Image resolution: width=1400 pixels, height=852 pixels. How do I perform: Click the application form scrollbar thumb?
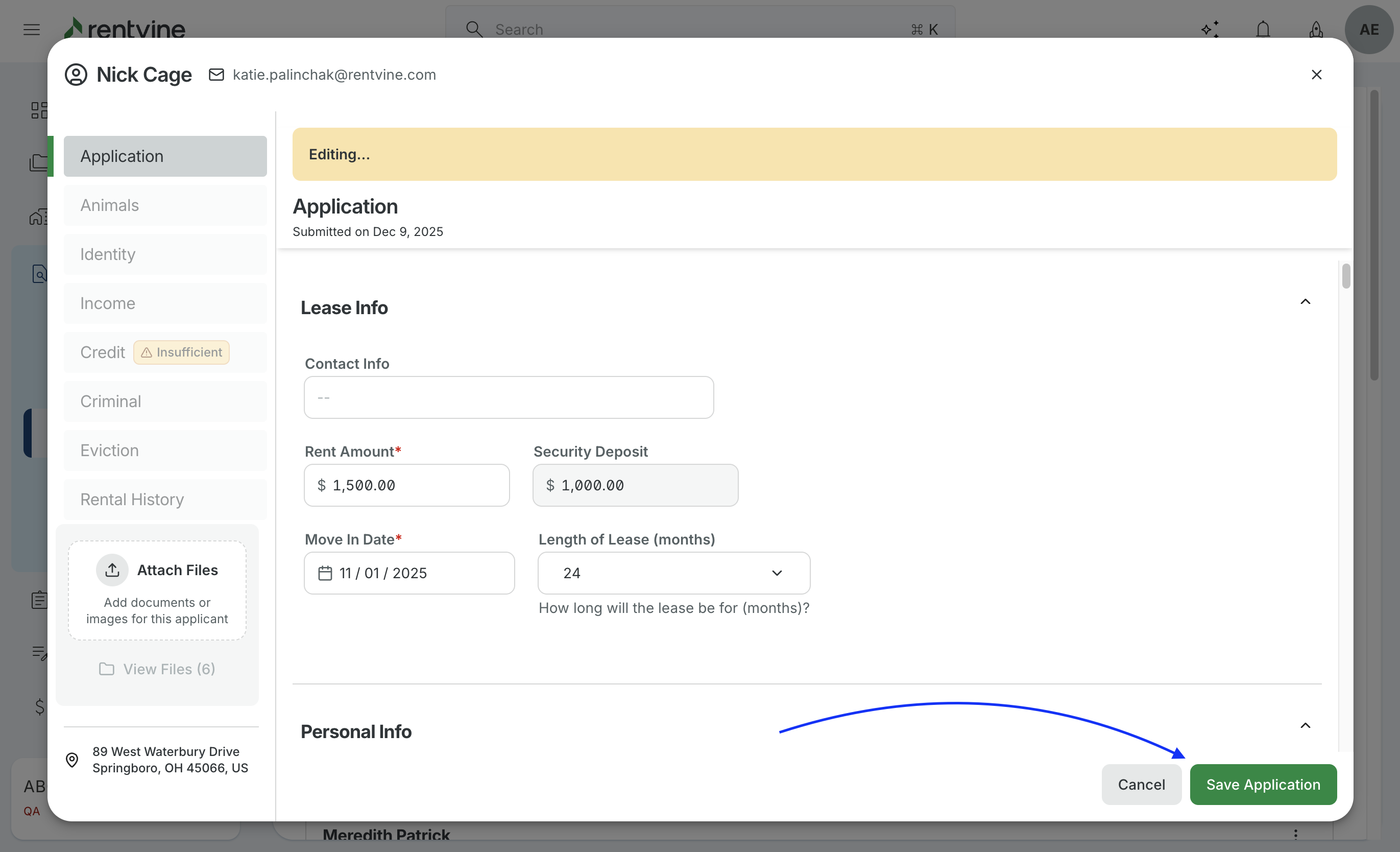pyautogui.click(x=1346, y=276)
